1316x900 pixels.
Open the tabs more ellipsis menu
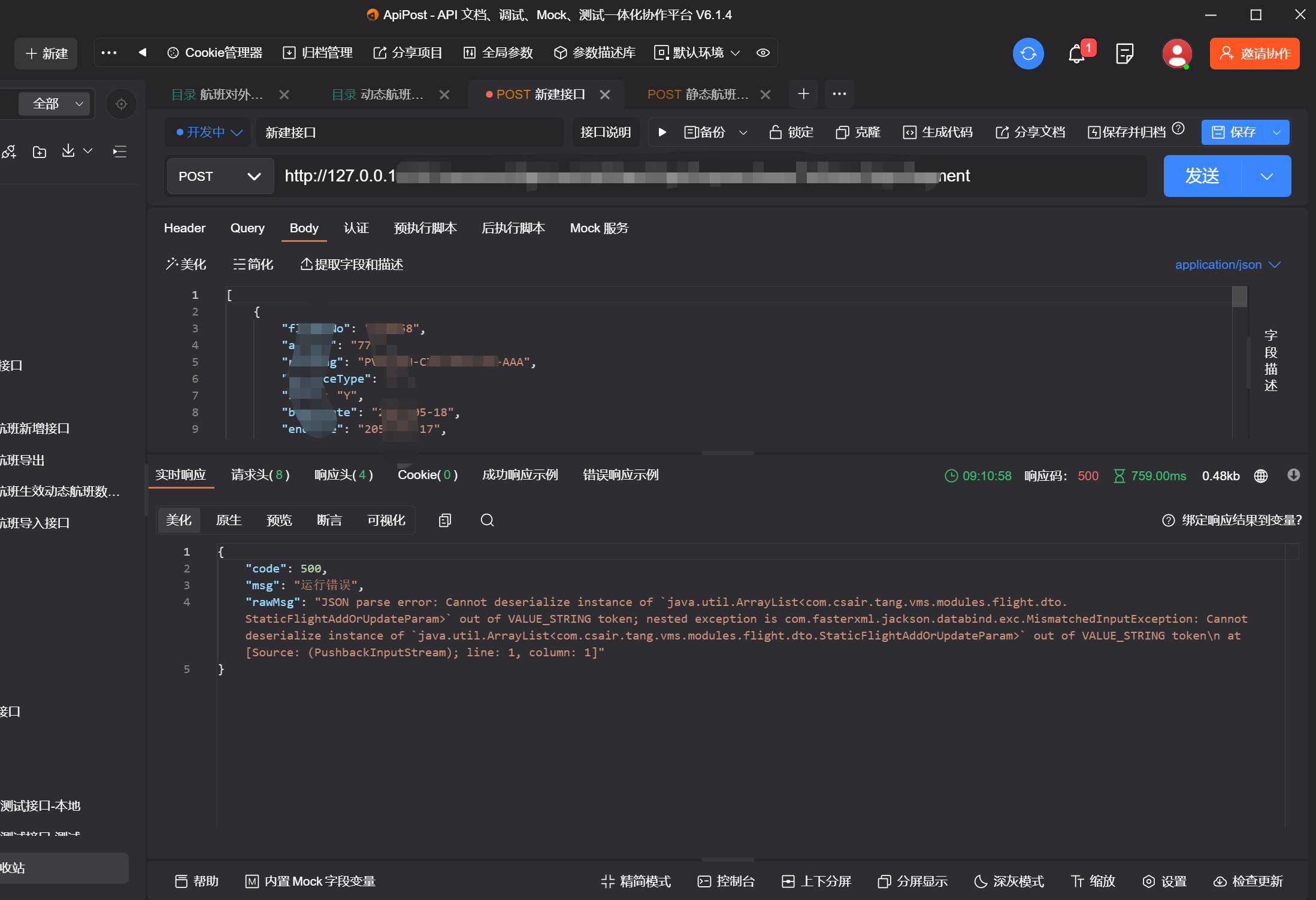(x=839, y=93)
